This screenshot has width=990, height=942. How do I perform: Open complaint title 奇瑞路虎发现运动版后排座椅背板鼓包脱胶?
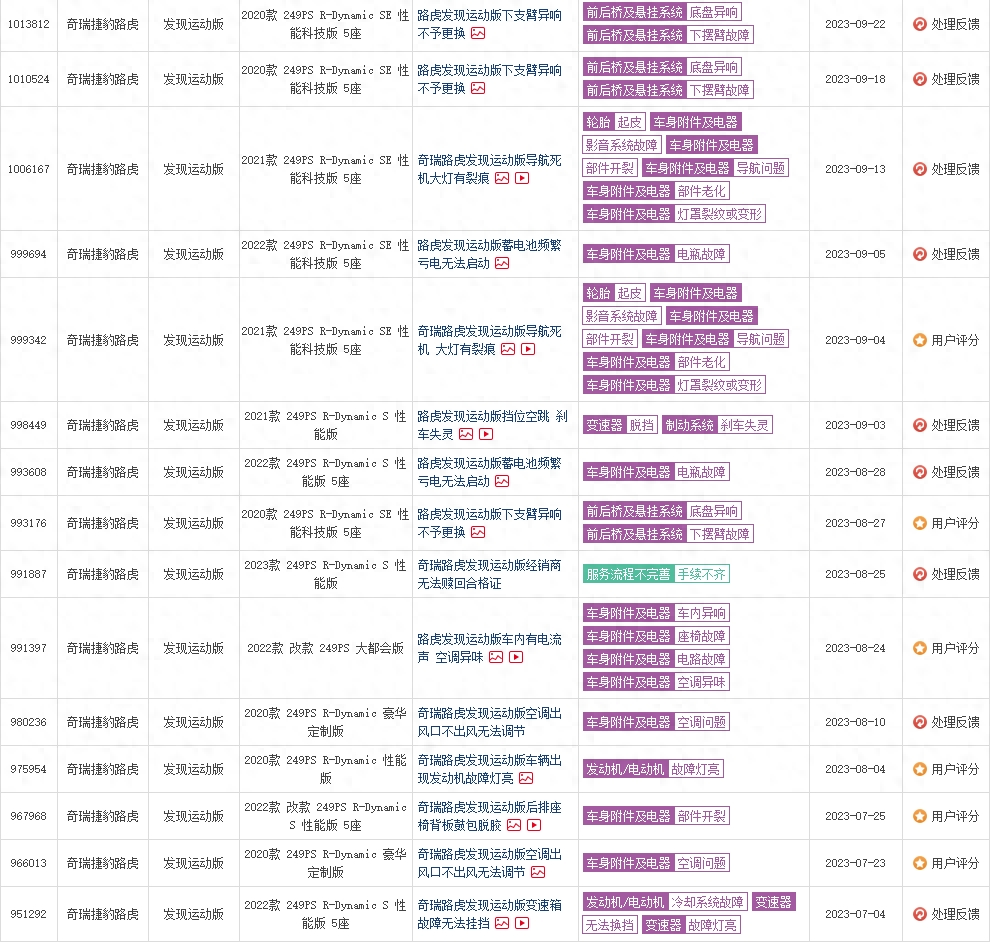(x=489, y=816)
